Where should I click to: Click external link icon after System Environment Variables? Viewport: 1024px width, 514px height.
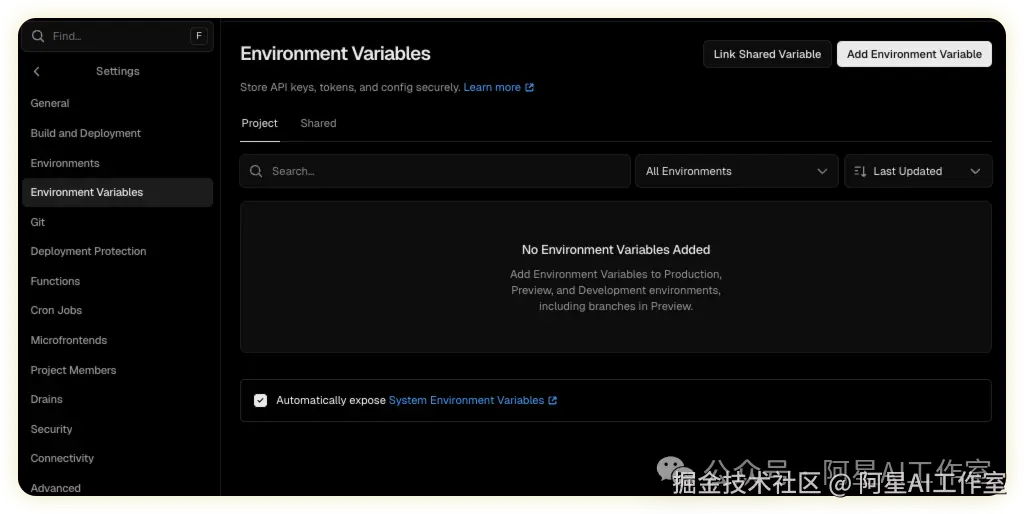click(552, 400)
